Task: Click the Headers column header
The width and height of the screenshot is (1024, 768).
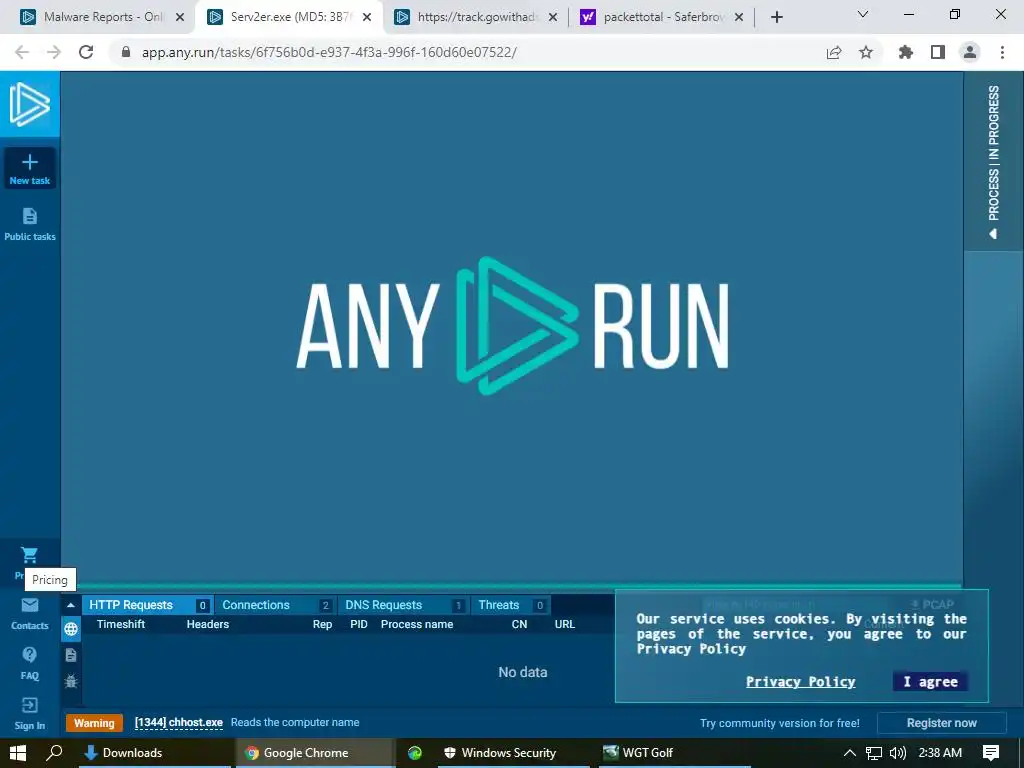Action: tap(208, 624)
